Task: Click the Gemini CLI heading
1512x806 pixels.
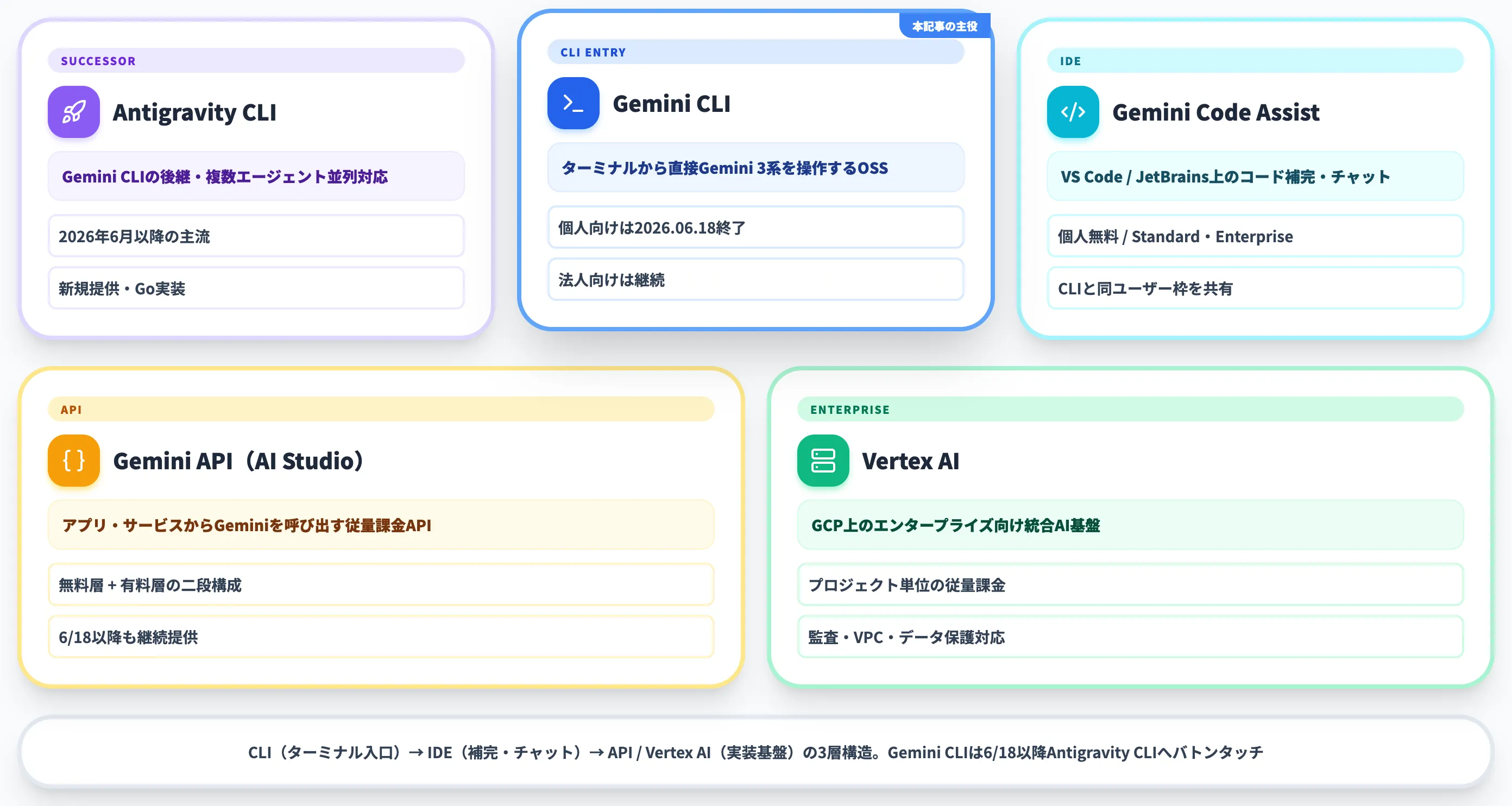Action: point(671,103)
